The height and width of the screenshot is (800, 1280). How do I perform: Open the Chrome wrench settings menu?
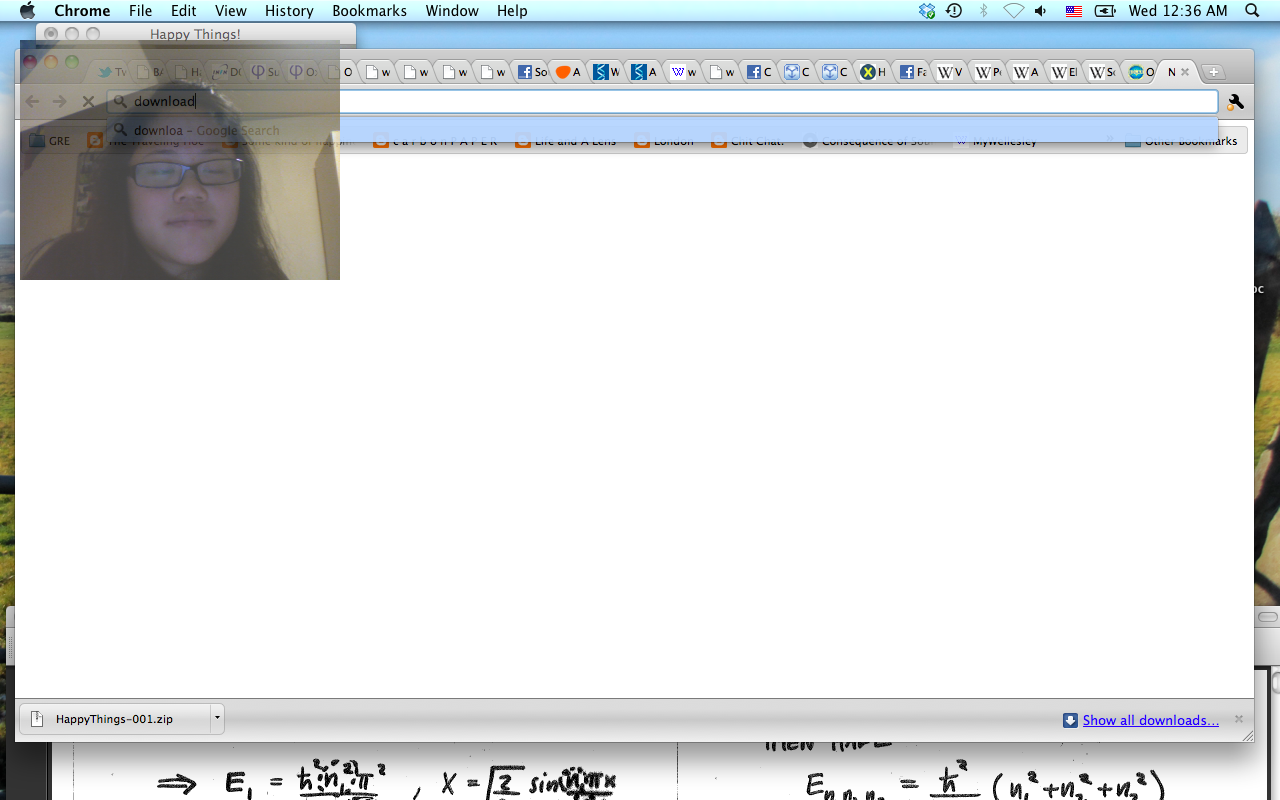1235,102
